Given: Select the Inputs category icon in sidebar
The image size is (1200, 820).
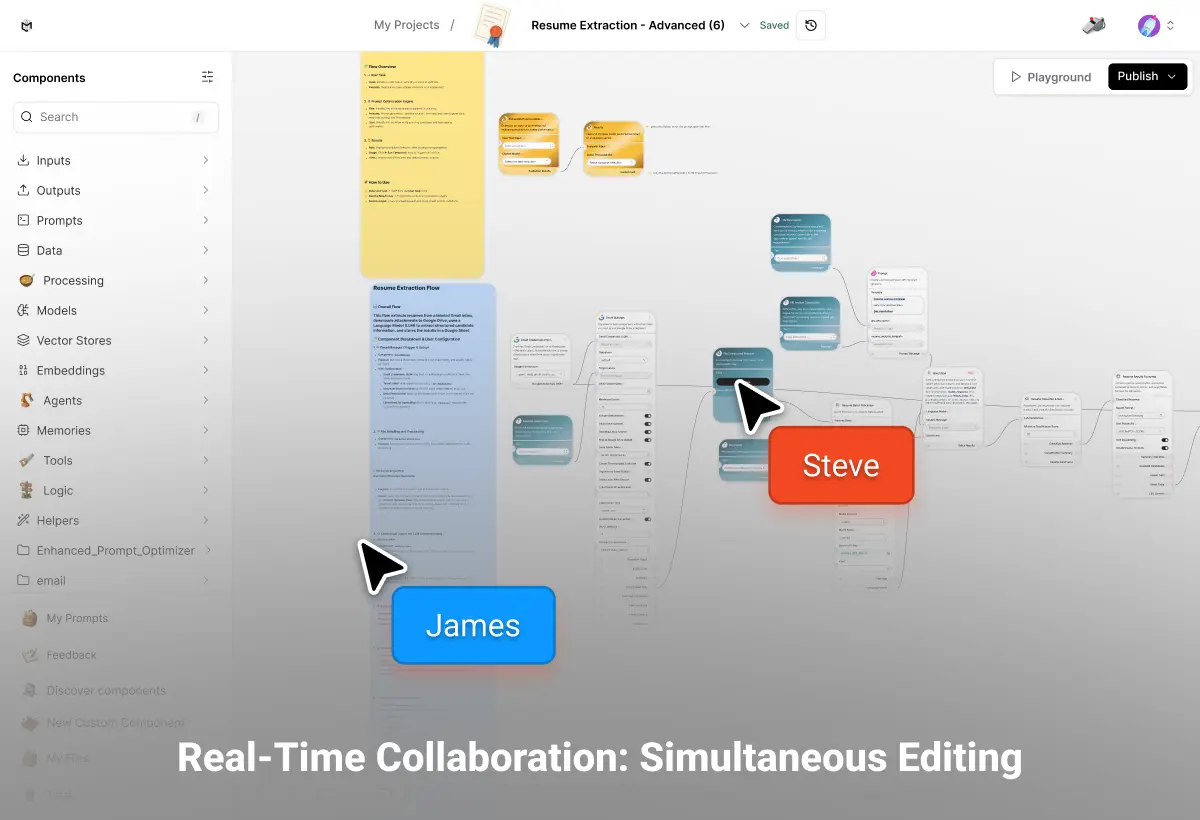Looking at the screenshot, I should click(x=24, y=160).
